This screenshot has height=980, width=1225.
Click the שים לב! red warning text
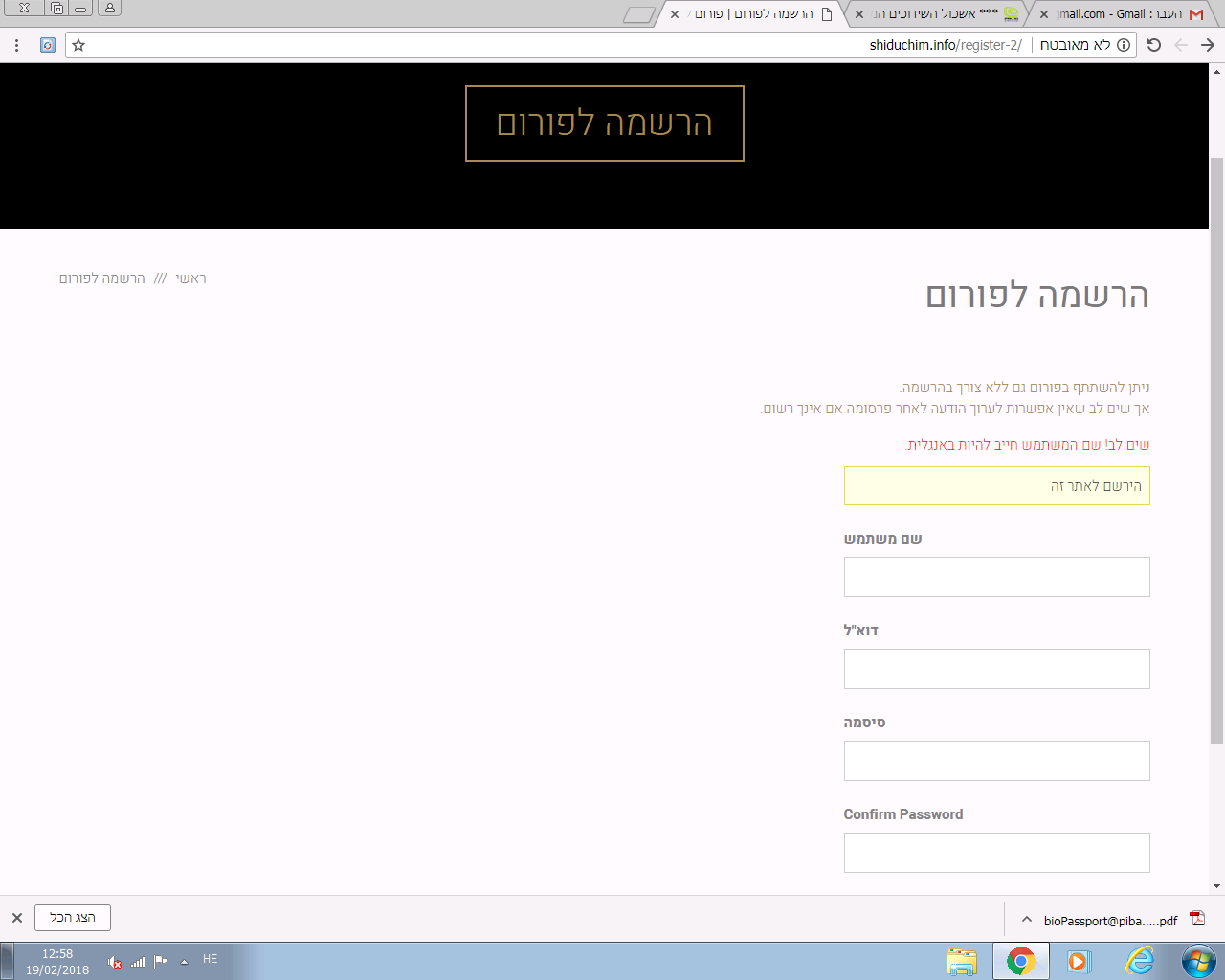[x=1028, y=445]
